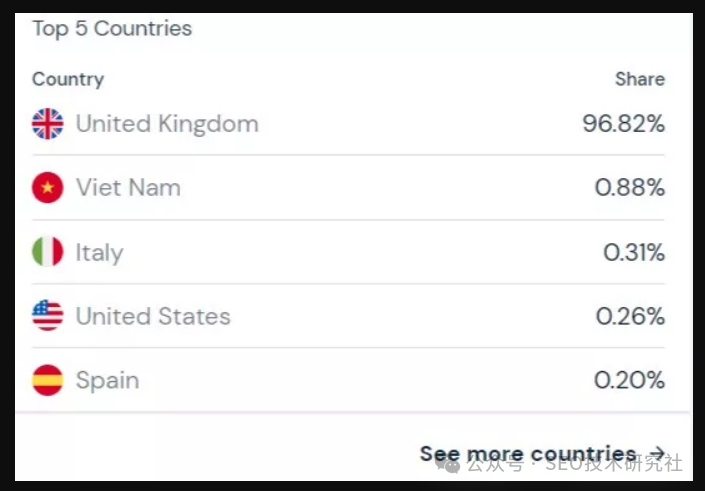Open the See more countries link

pos(527,454)
